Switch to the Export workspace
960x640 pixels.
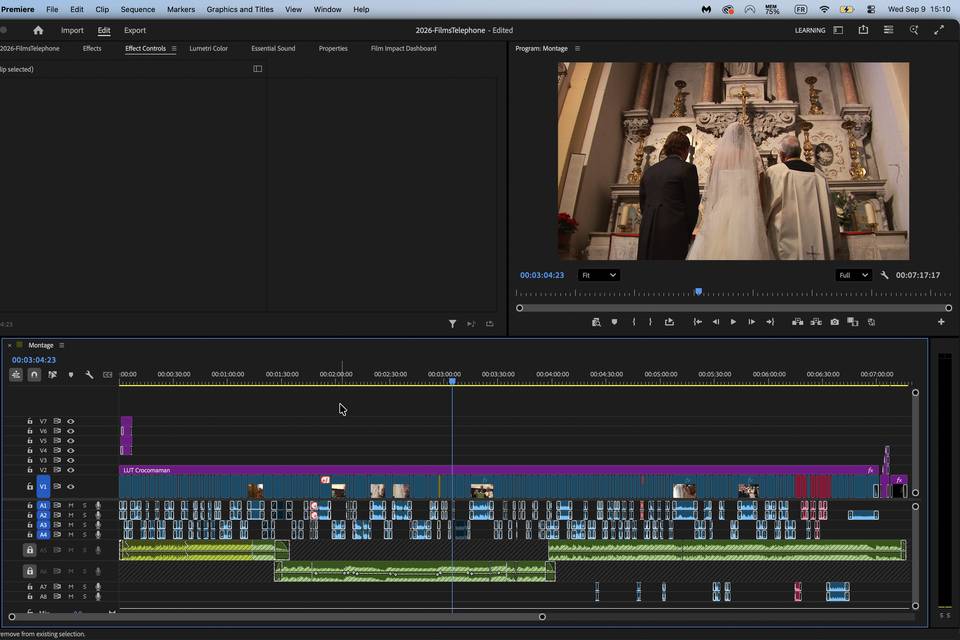[135, 30]
